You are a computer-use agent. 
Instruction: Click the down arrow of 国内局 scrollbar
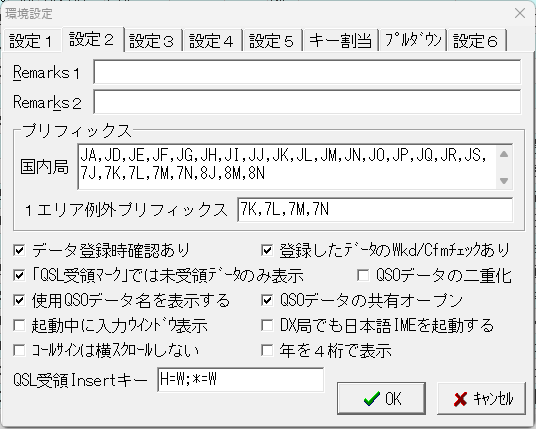pyautogui.click(x=504, y=180)
